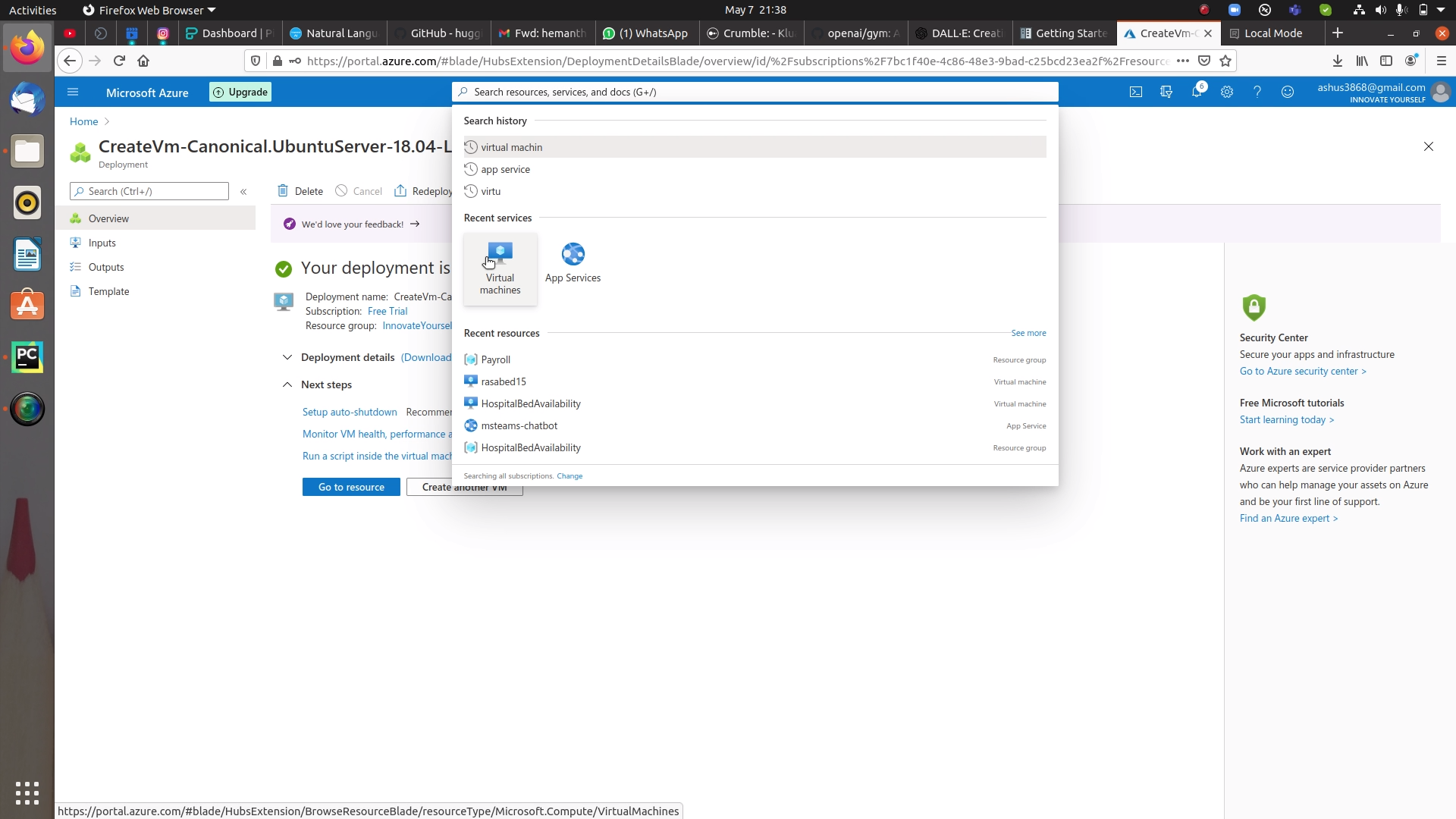Open the Setup auto-shutdown link
The image size is (1456, 819).
pos(350,412)
